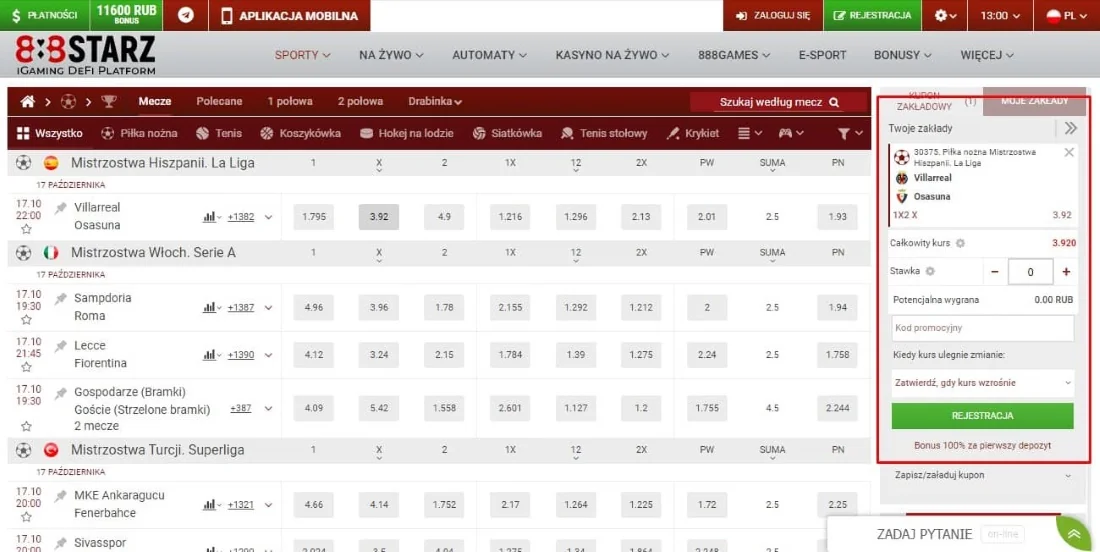Toggle the 3.92 draw odds selection
Screen dimensions: 1100x552
378,217
